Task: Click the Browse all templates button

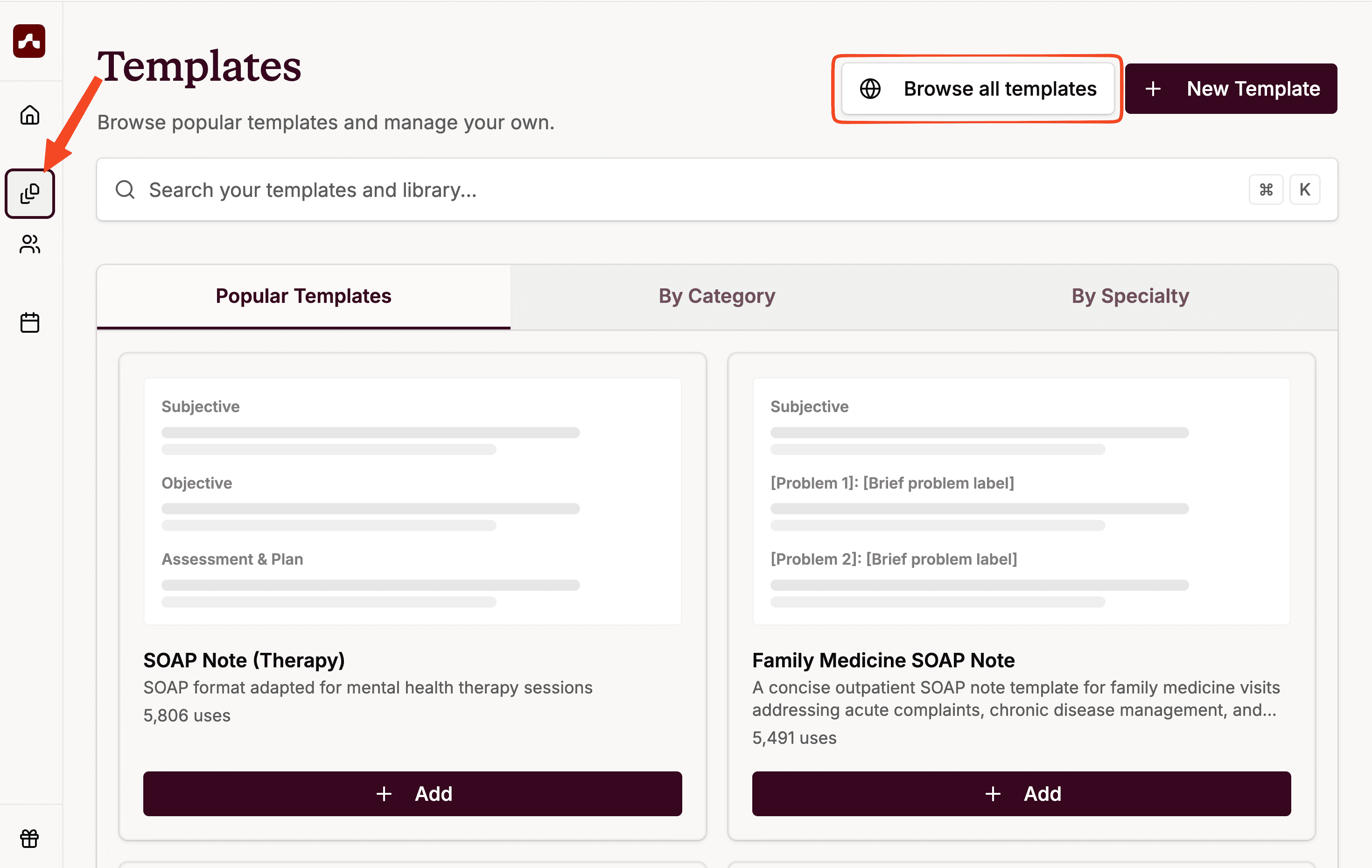Action: click(x=978, y=89)
